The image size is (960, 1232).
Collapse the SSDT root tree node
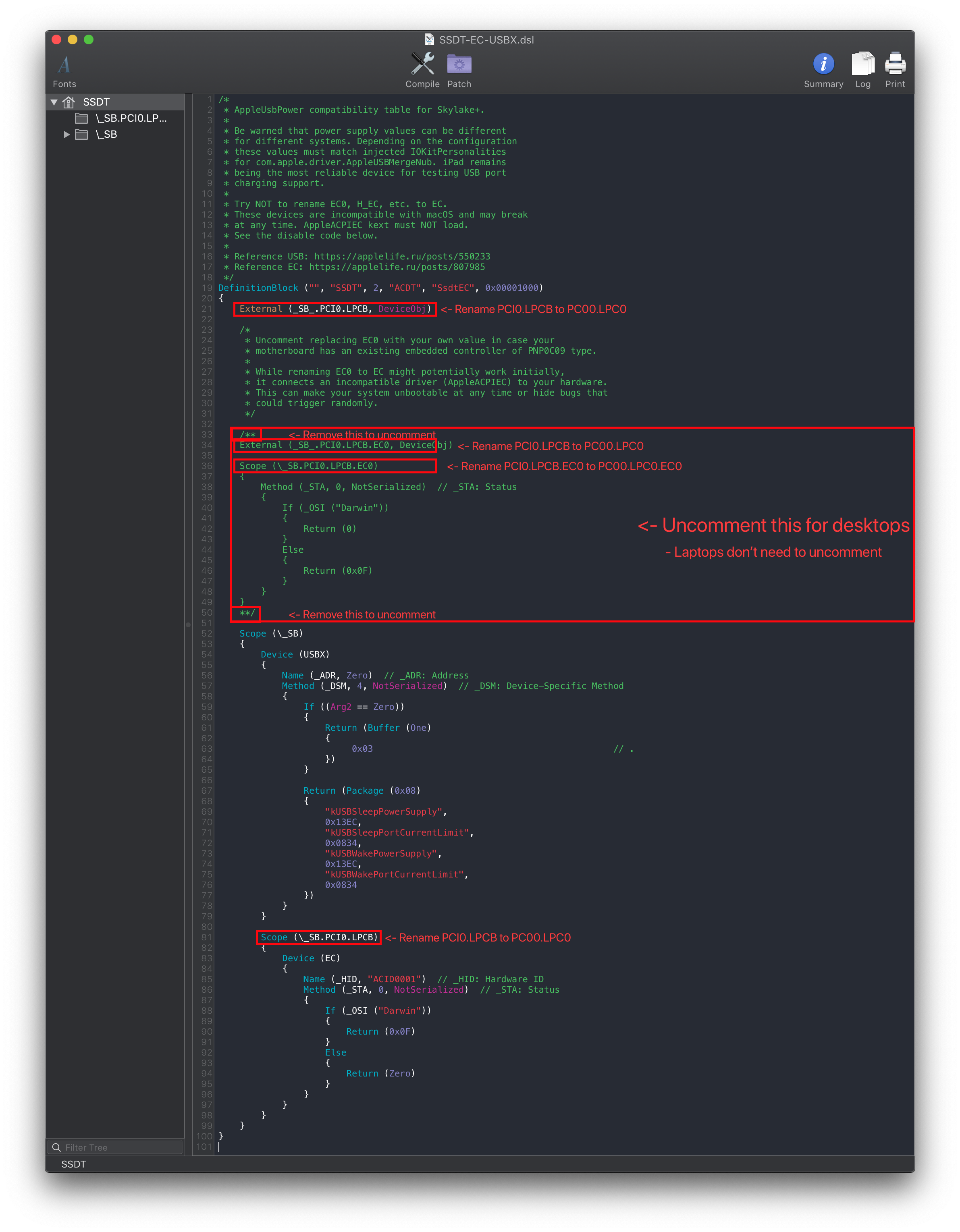[x=54, y=102]
